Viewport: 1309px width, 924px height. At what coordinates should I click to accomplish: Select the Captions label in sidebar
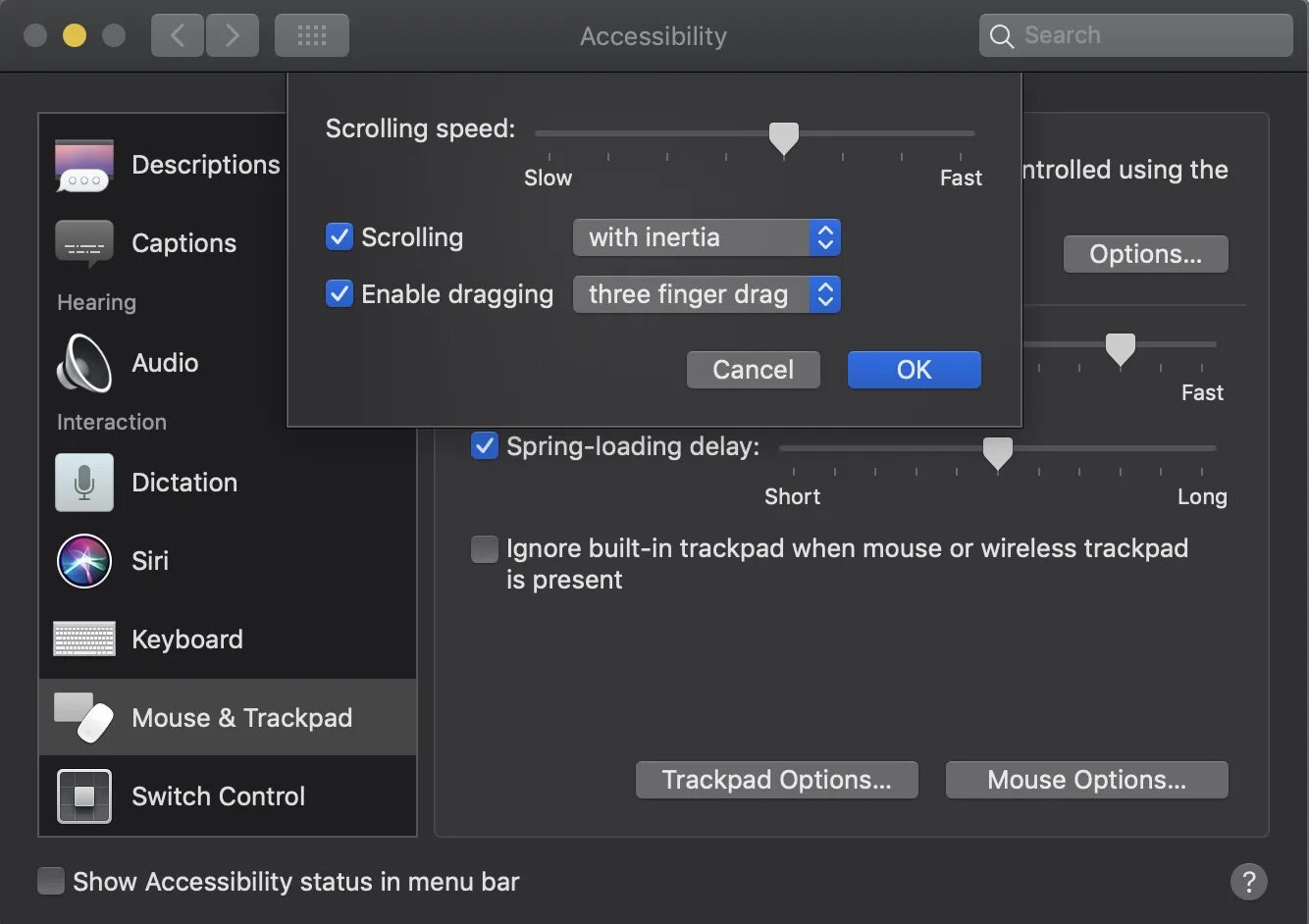(x=184, y=243)
